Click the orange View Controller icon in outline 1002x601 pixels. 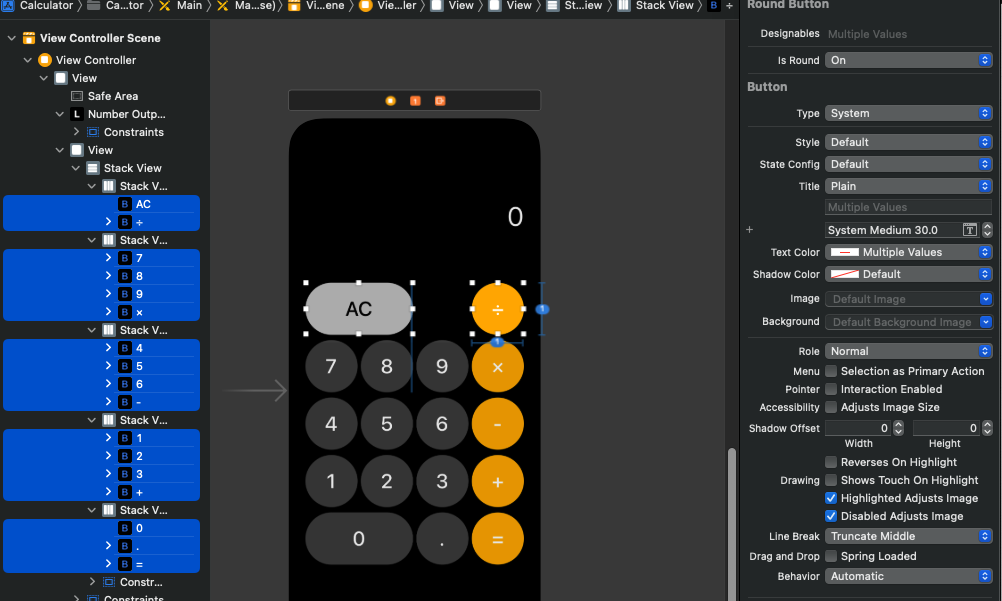[x=45, y=60]
